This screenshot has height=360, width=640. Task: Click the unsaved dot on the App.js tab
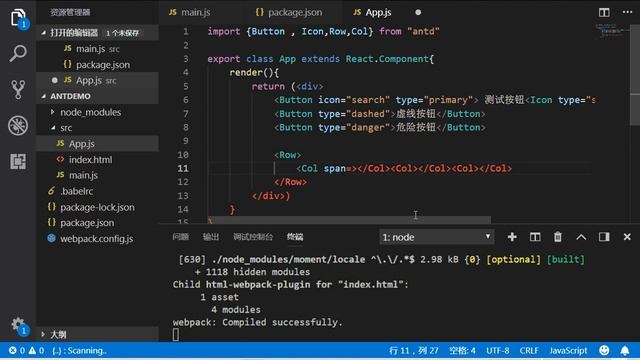pyautogui.click(x=418, y=12)
